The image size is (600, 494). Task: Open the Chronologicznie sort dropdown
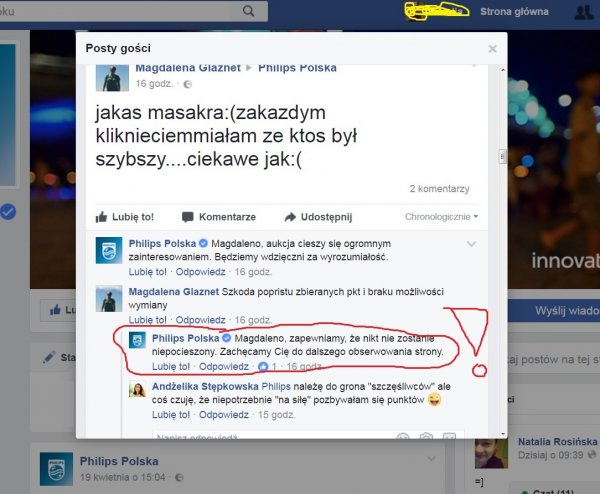(442, 217)
